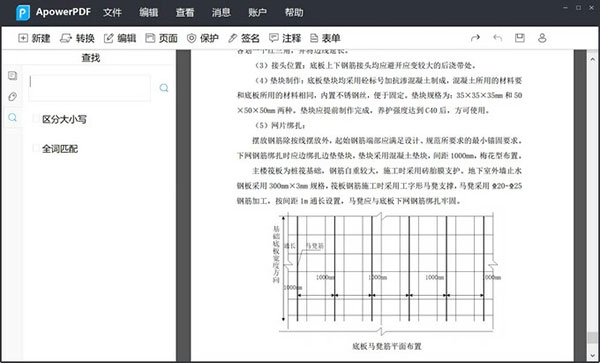600x363 pixels.
Task: Open the 文件 menu
Action: (112, 13)
